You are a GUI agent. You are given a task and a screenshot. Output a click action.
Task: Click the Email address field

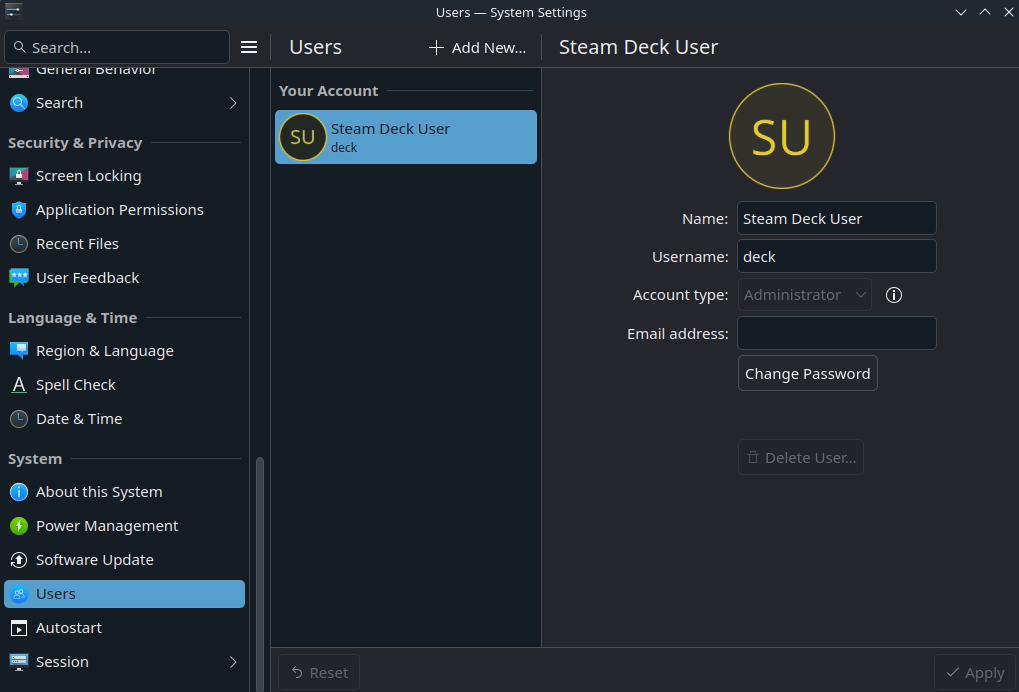[836, 333]
